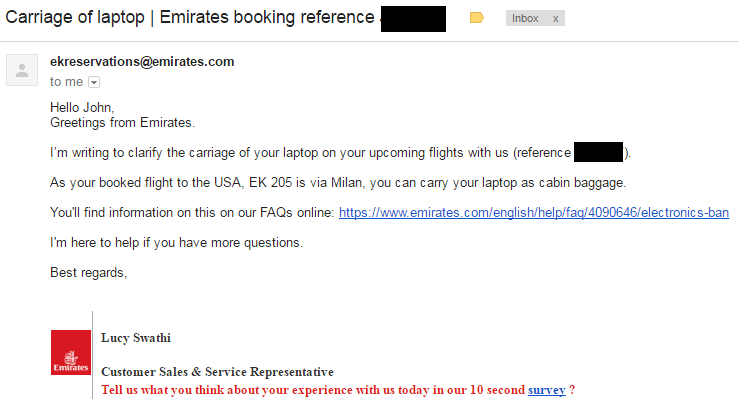Remove the Inbox label with x

555,19
